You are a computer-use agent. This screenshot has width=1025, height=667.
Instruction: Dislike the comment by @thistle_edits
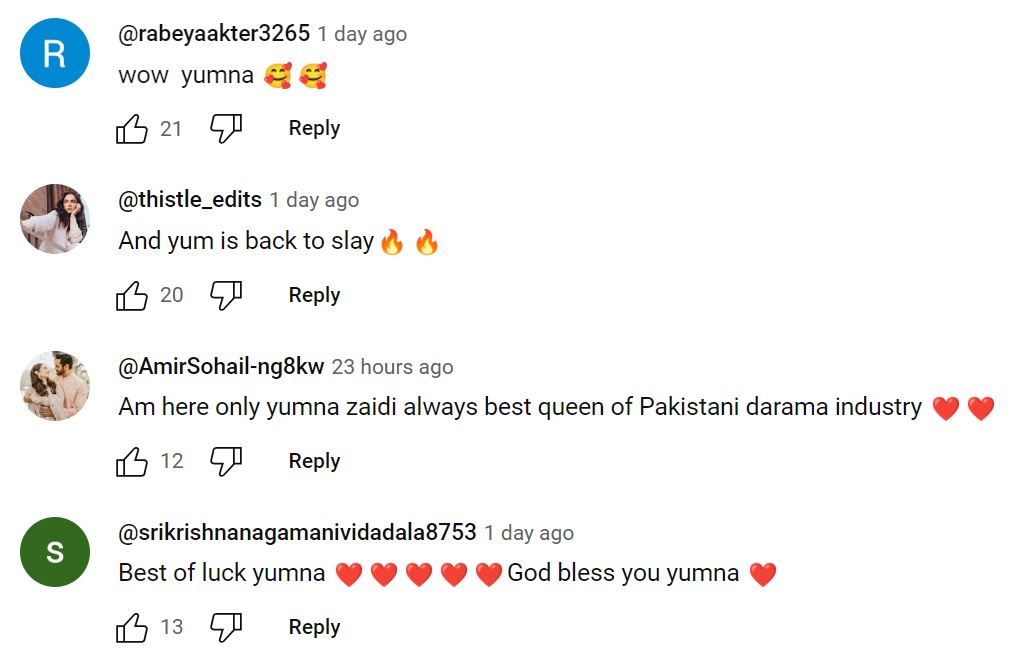click(226, 296)
